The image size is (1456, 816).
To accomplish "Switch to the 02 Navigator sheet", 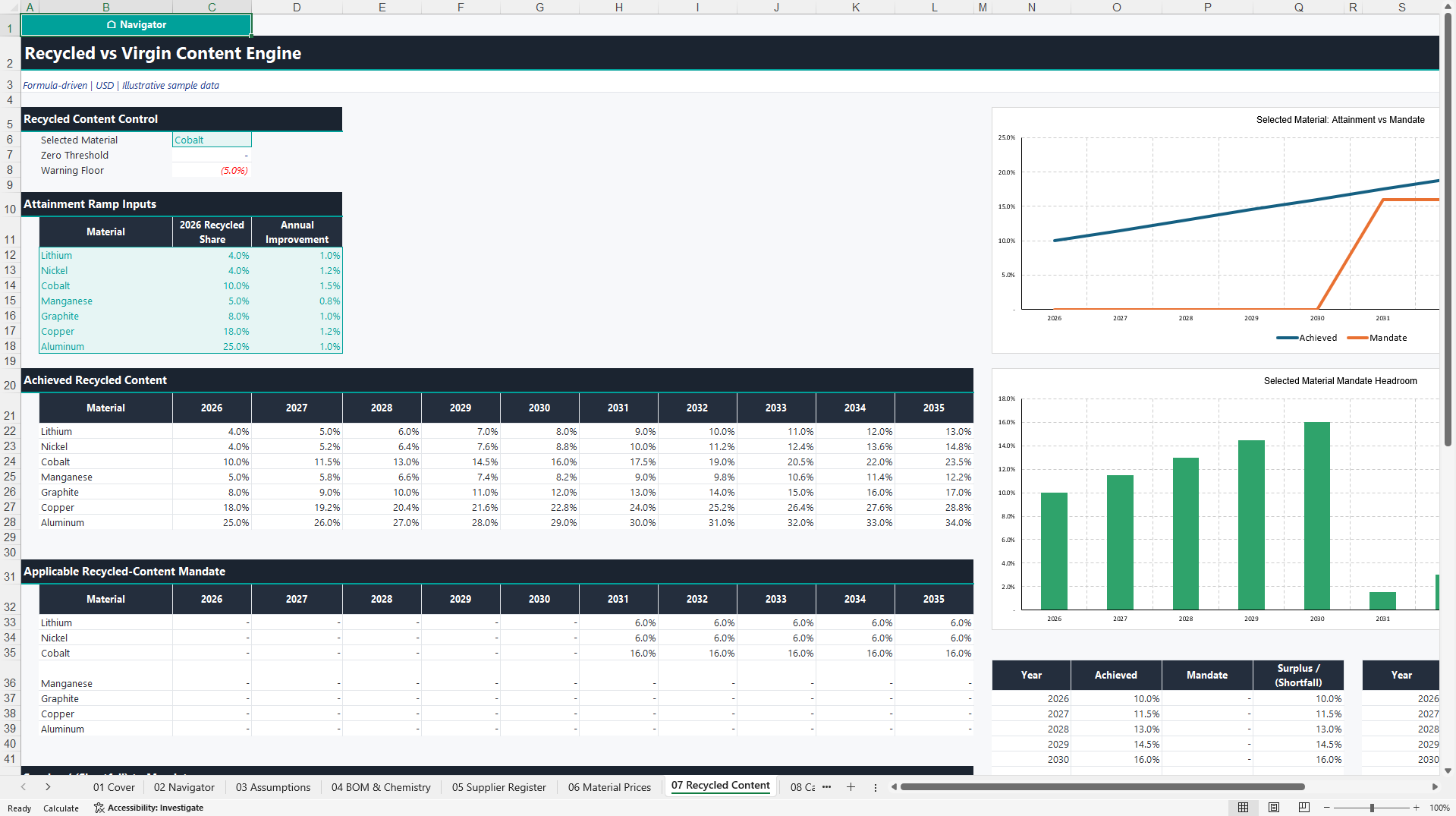I will [x=184, y=787].
